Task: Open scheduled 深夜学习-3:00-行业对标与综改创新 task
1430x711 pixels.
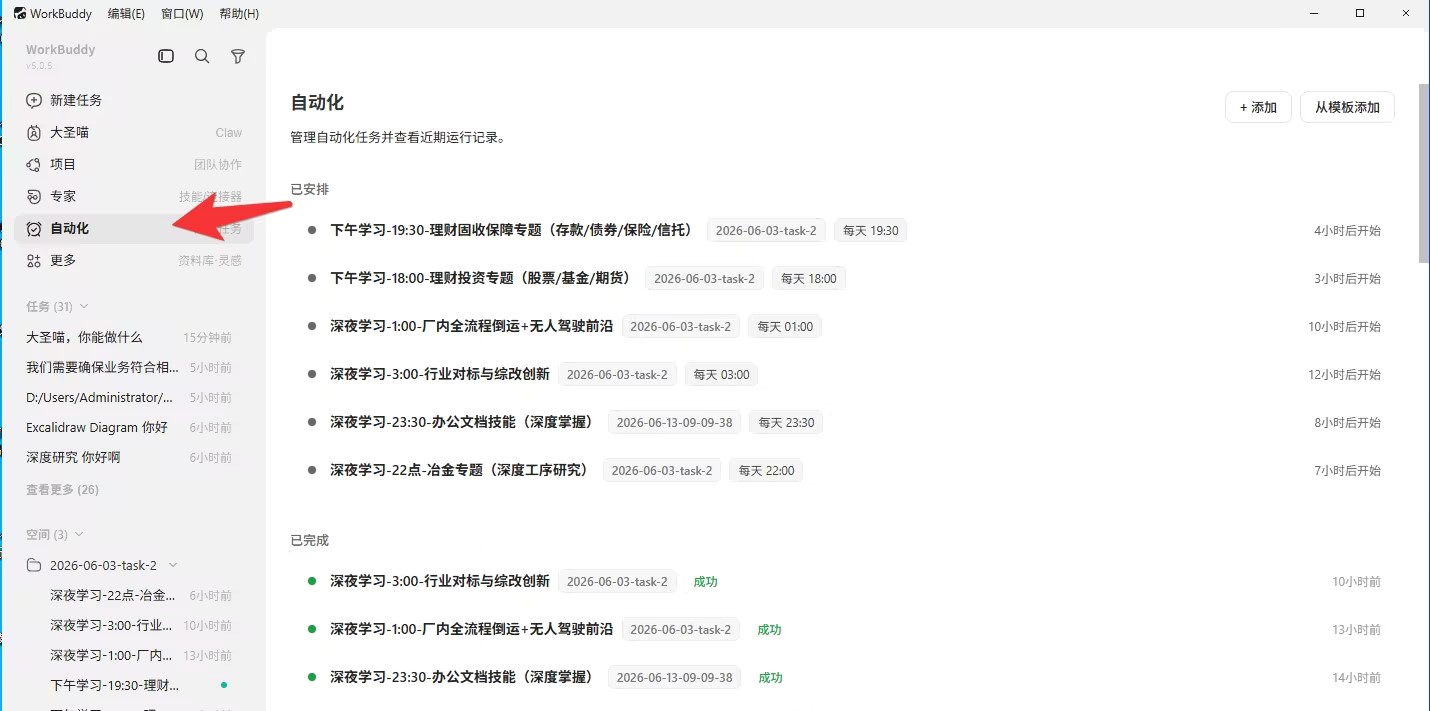Action: click(x=440, y=374)
